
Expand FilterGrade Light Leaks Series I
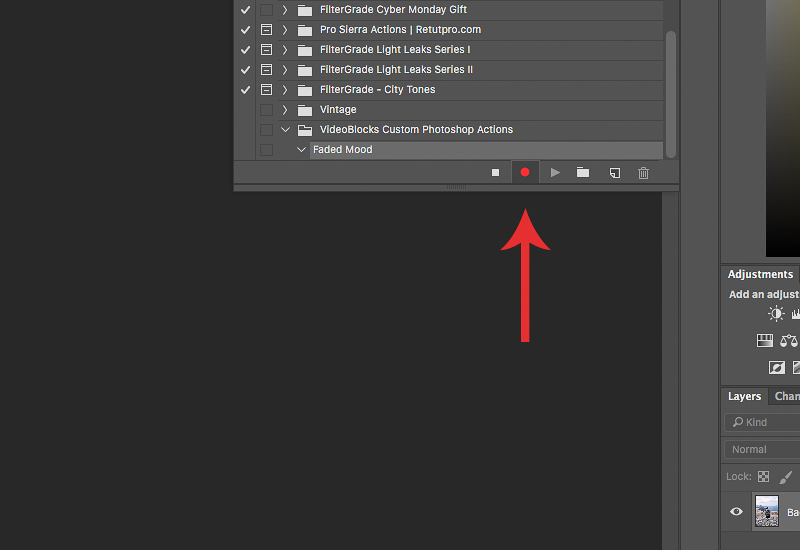point(285,49)
